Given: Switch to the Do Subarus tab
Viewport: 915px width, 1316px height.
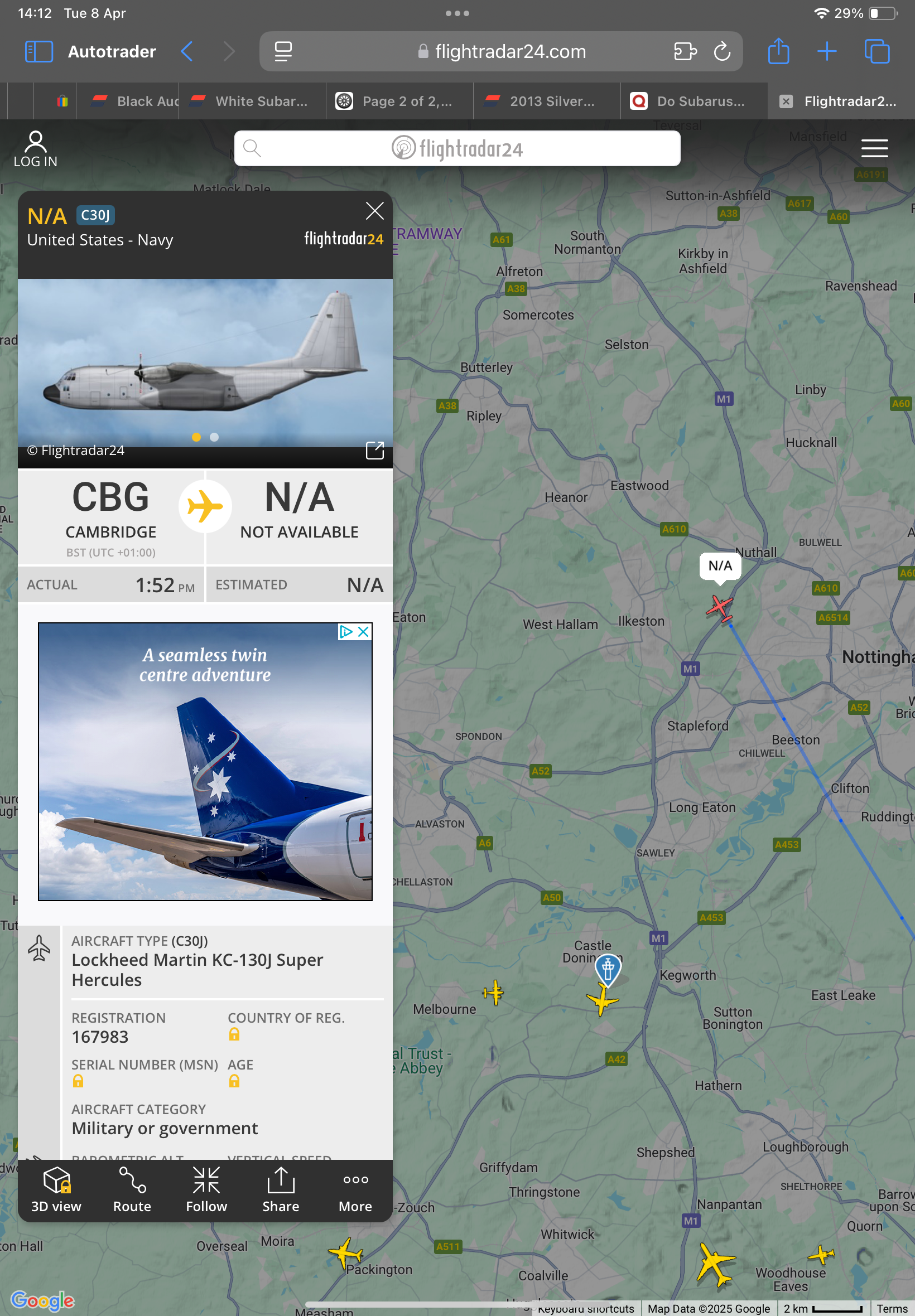Looking at the screenshot, I should pyautogui.click(x=694, y=101).
